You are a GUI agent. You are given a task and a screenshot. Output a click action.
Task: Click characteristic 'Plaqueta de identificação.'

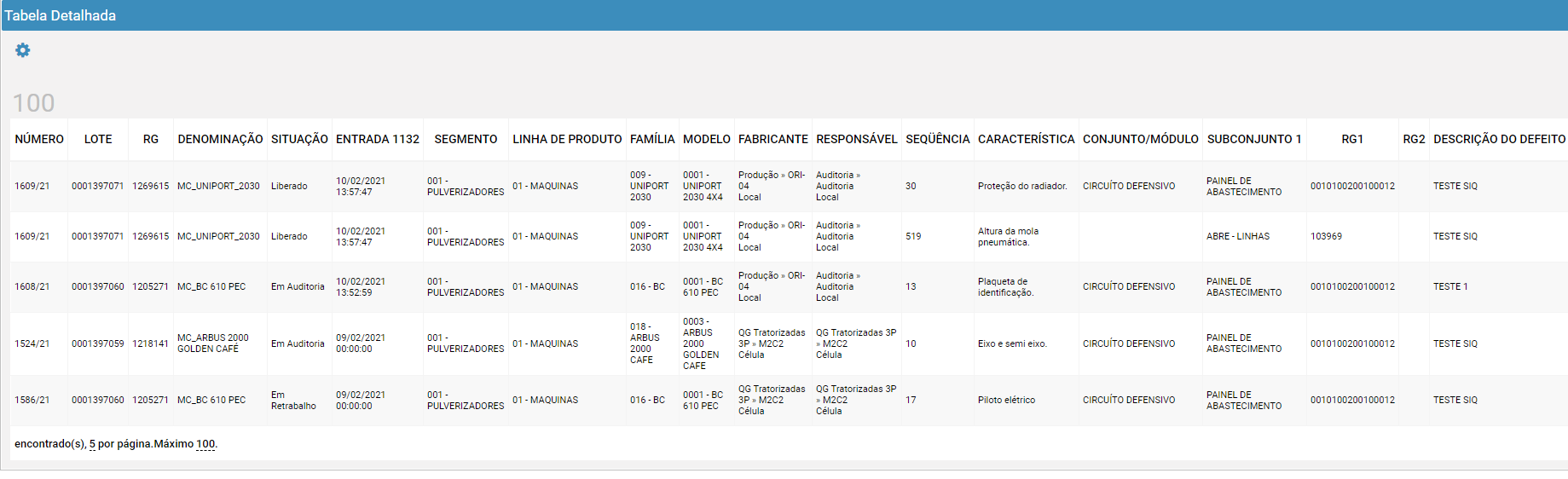[1006, 287]
